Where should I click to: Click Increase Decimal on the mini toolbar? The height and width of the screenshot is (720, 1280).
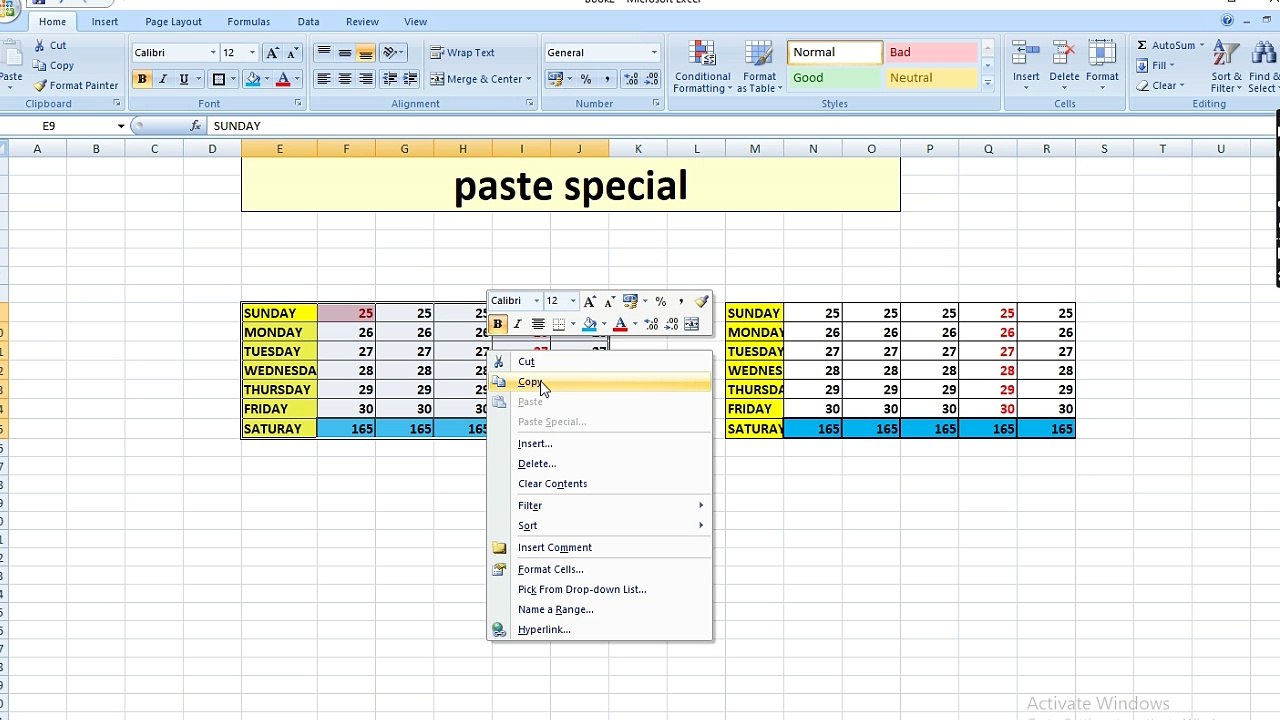click(652, 324)
